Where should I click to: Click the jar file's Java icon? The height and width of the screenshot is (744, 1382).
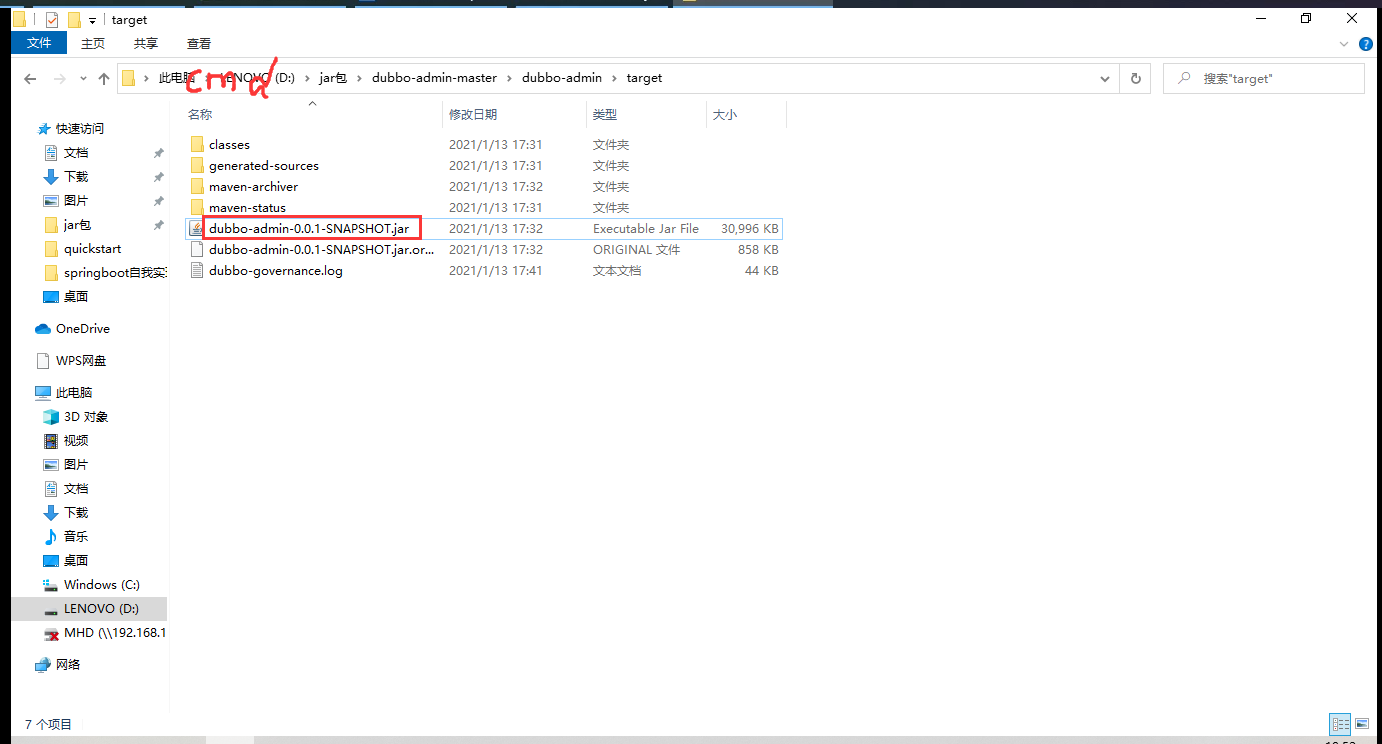(x=197, y=229)
